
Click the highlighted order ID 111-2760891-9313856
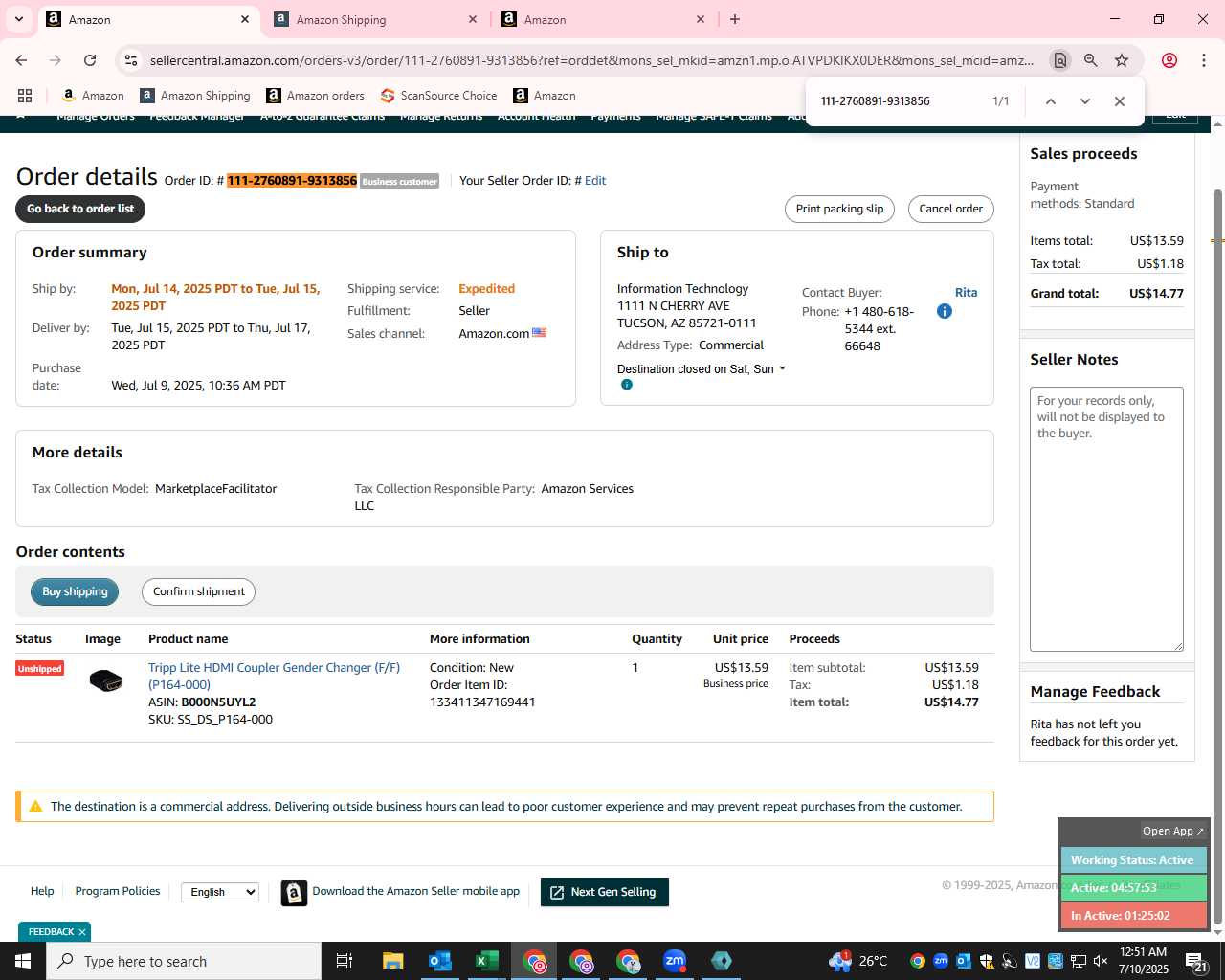click(292, 181)
